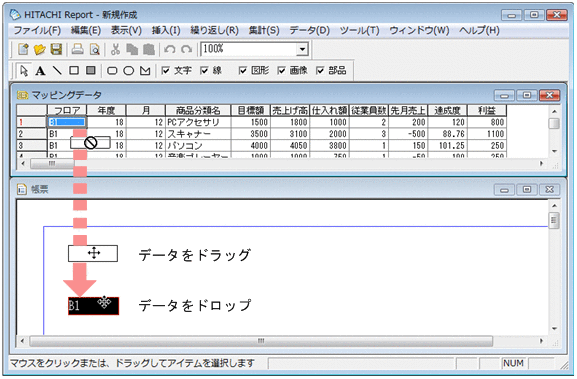Viewport: 577px width, 379px height.
Task: Open Print Preview icon
Action: [95, 49]
